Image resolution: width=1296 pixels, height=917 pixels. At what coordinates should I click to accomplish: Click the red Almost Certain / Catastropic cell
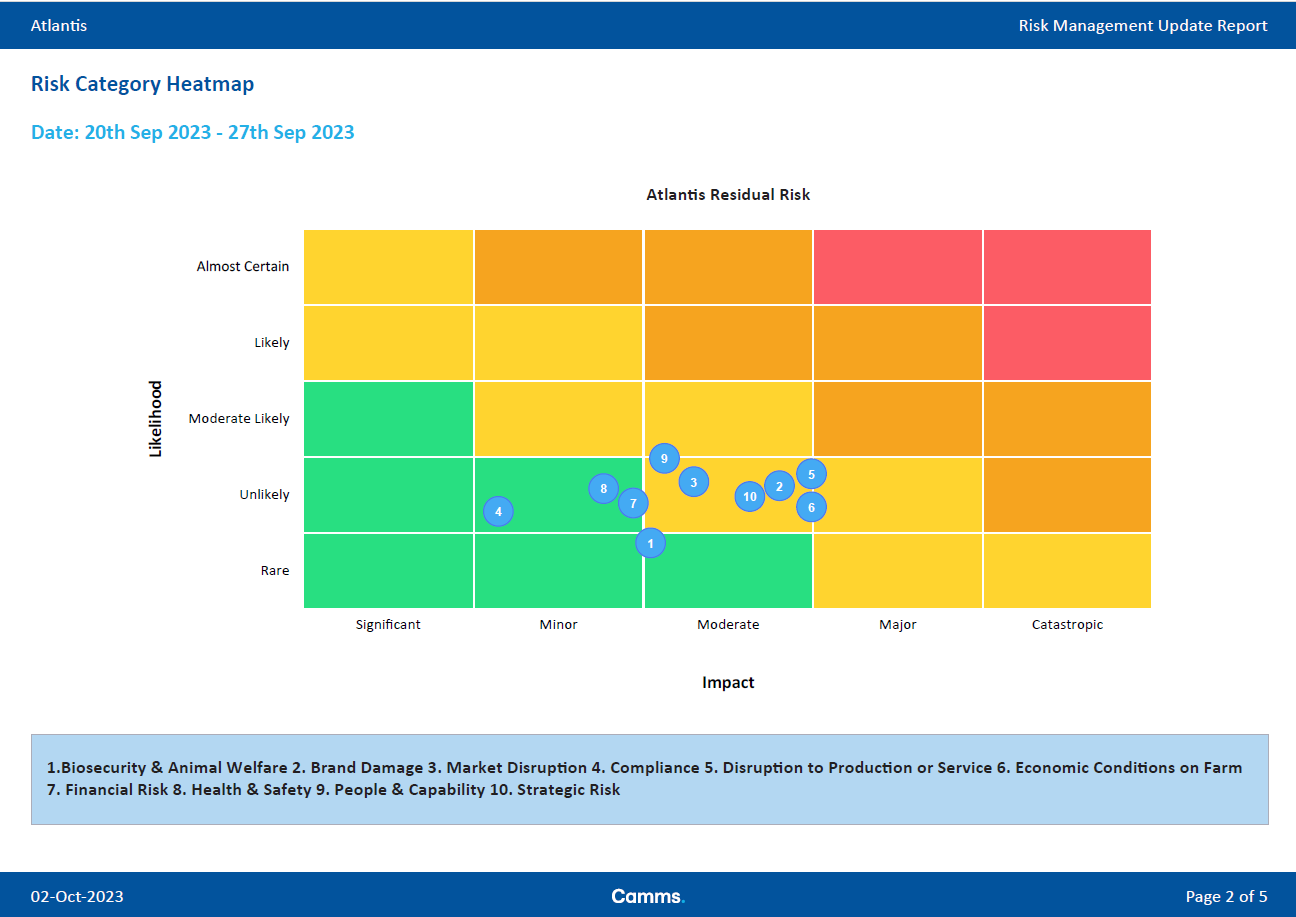[x=1067, y=267]
